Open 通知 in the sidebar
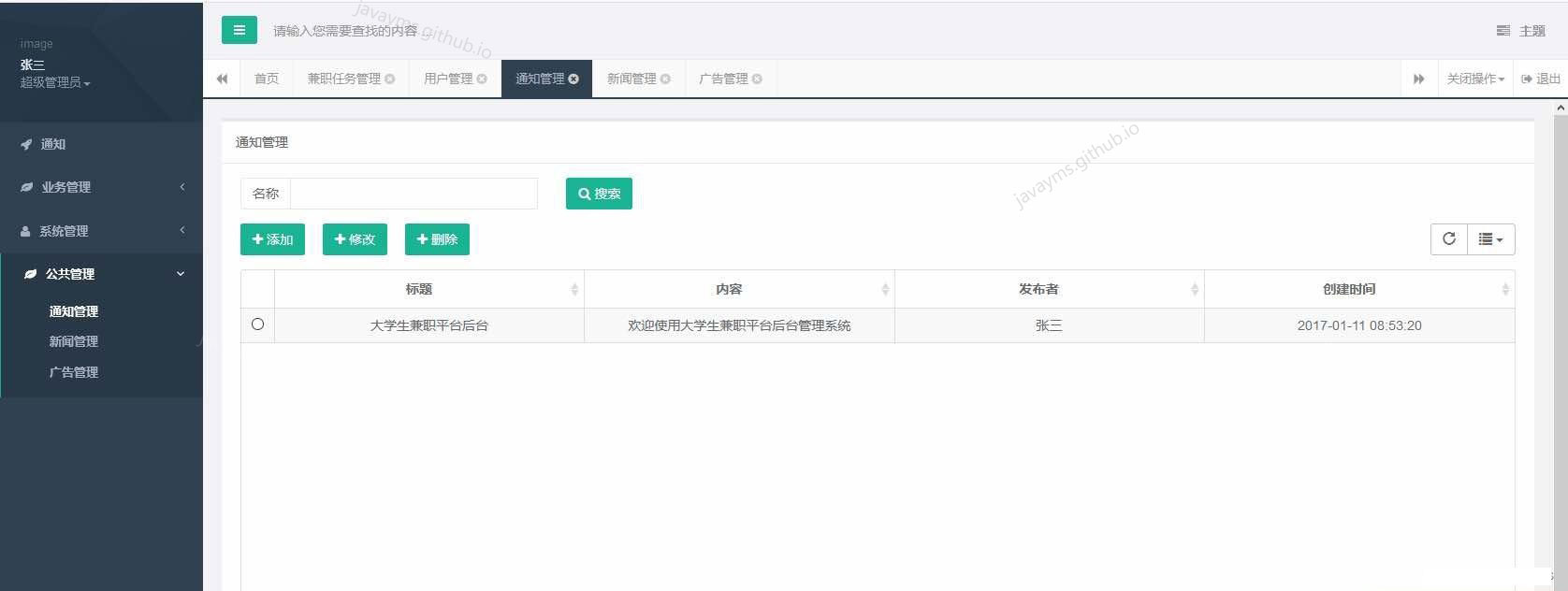This screenshot has width=1568, height=591. tap(101, 144)
